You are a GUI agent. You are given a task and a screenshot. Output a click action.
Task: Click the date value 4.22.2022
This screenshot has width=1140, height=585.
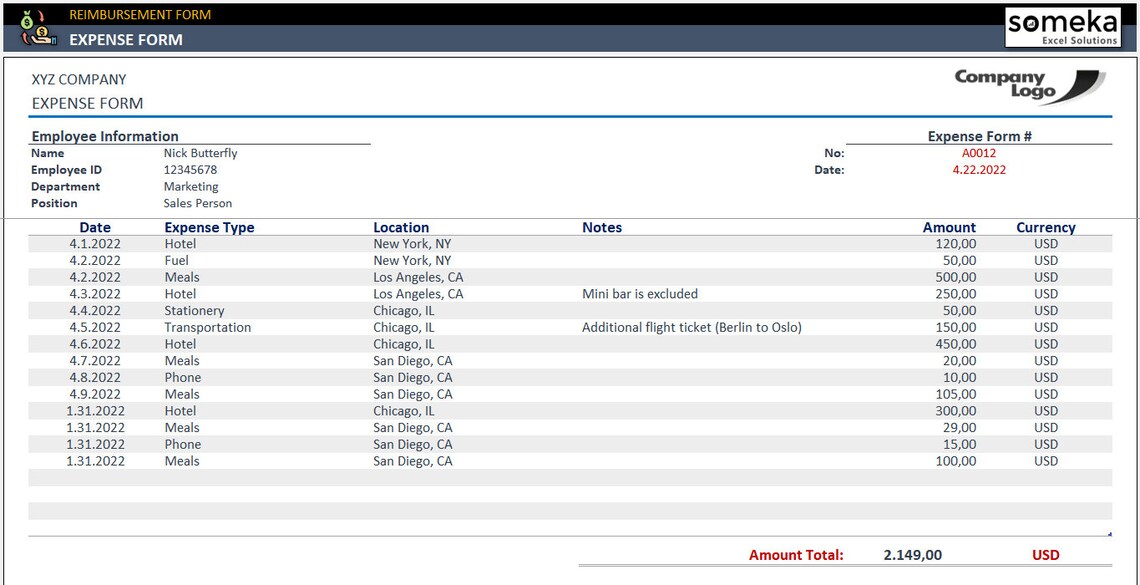[978, 169]
